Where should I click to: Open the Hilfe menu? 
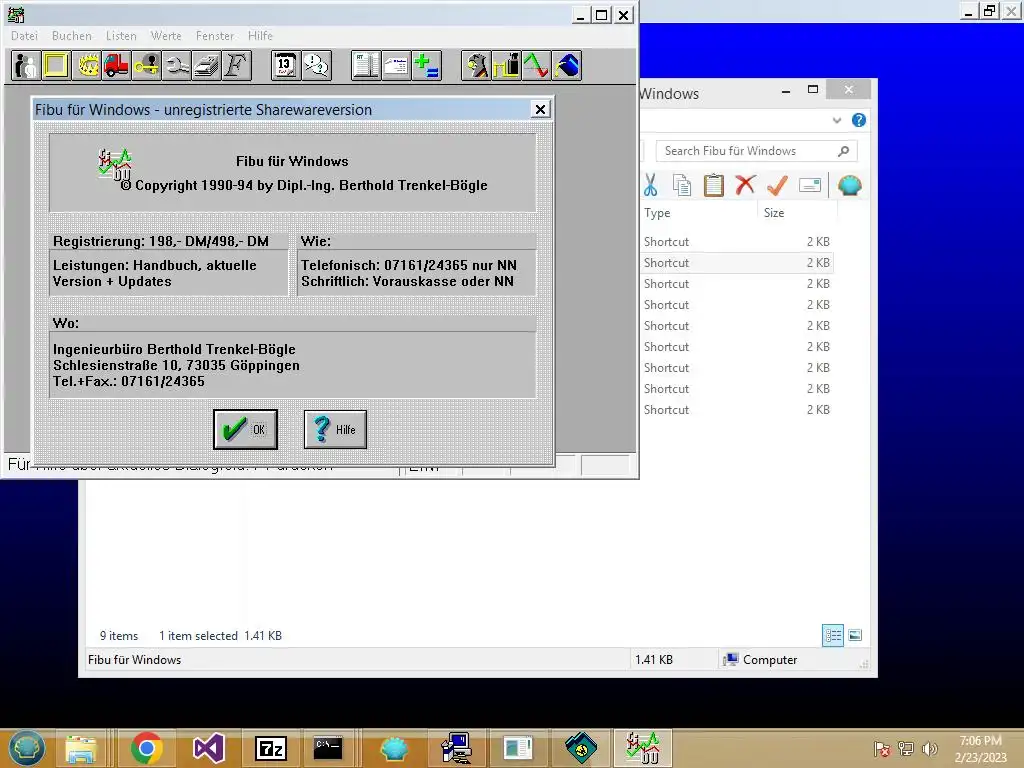pos(261,36)
